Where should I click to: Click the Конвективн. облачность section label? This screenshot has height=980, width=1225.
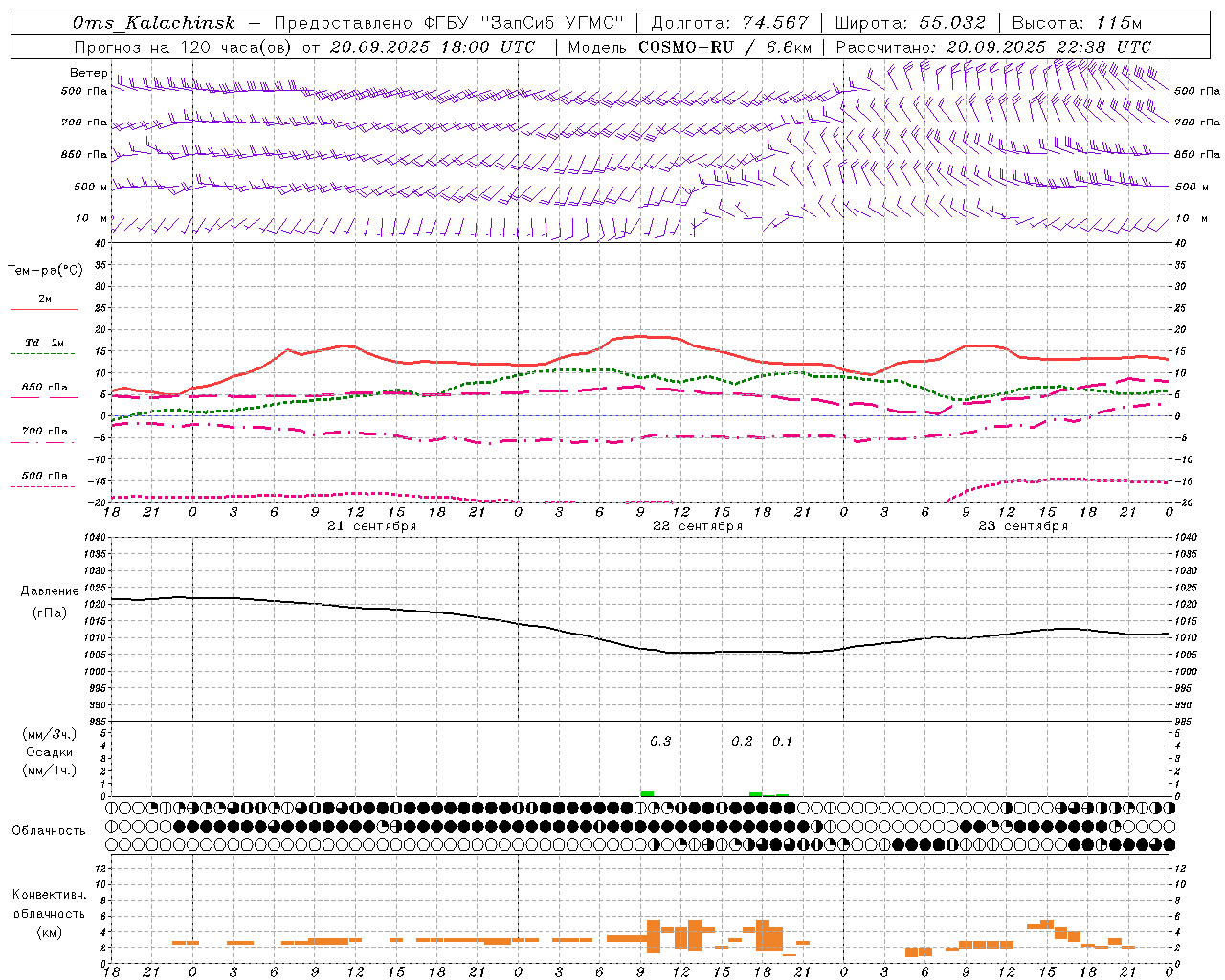[x=49, y=904]
